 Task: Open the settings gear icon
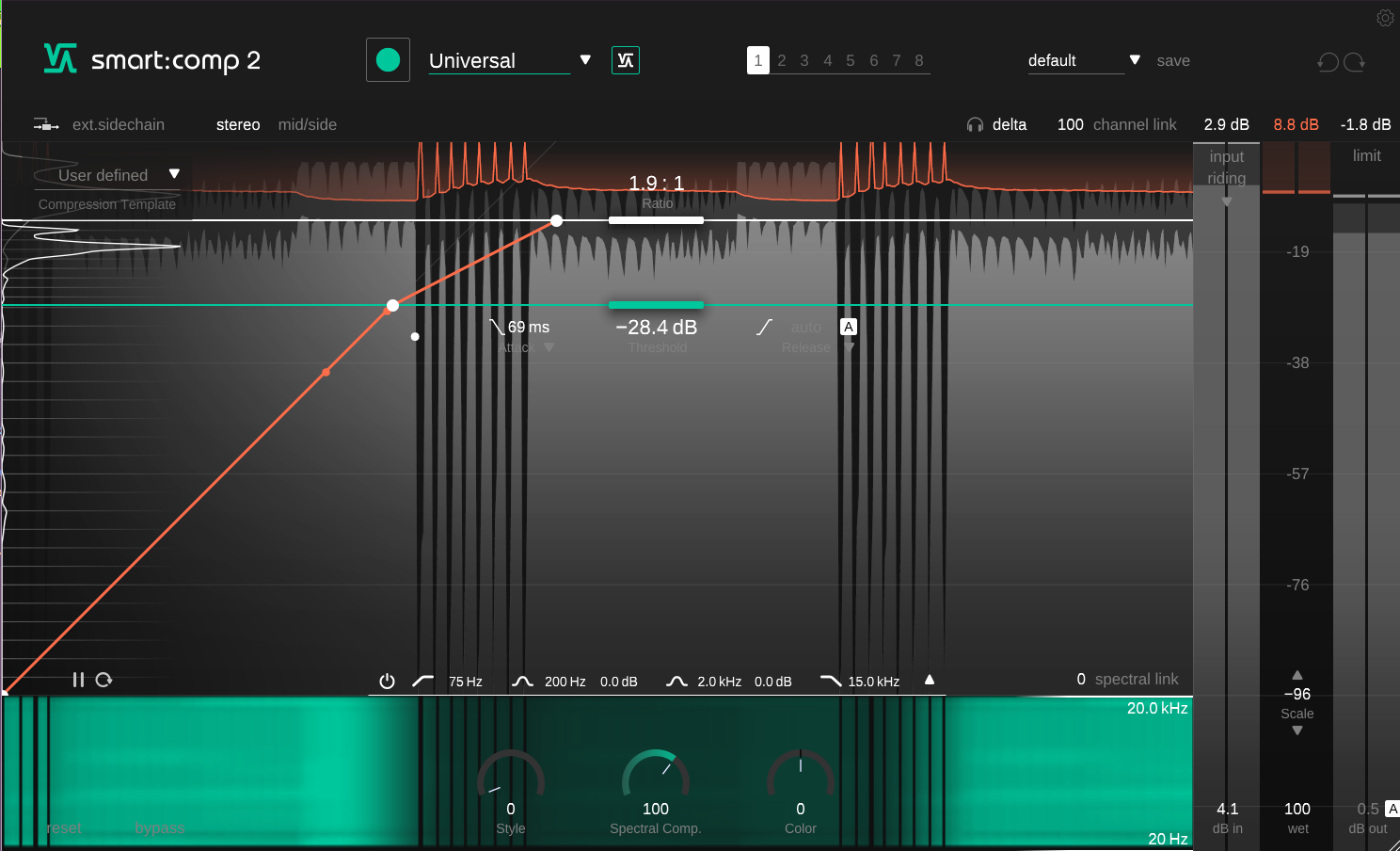(x=1385, y=18)
